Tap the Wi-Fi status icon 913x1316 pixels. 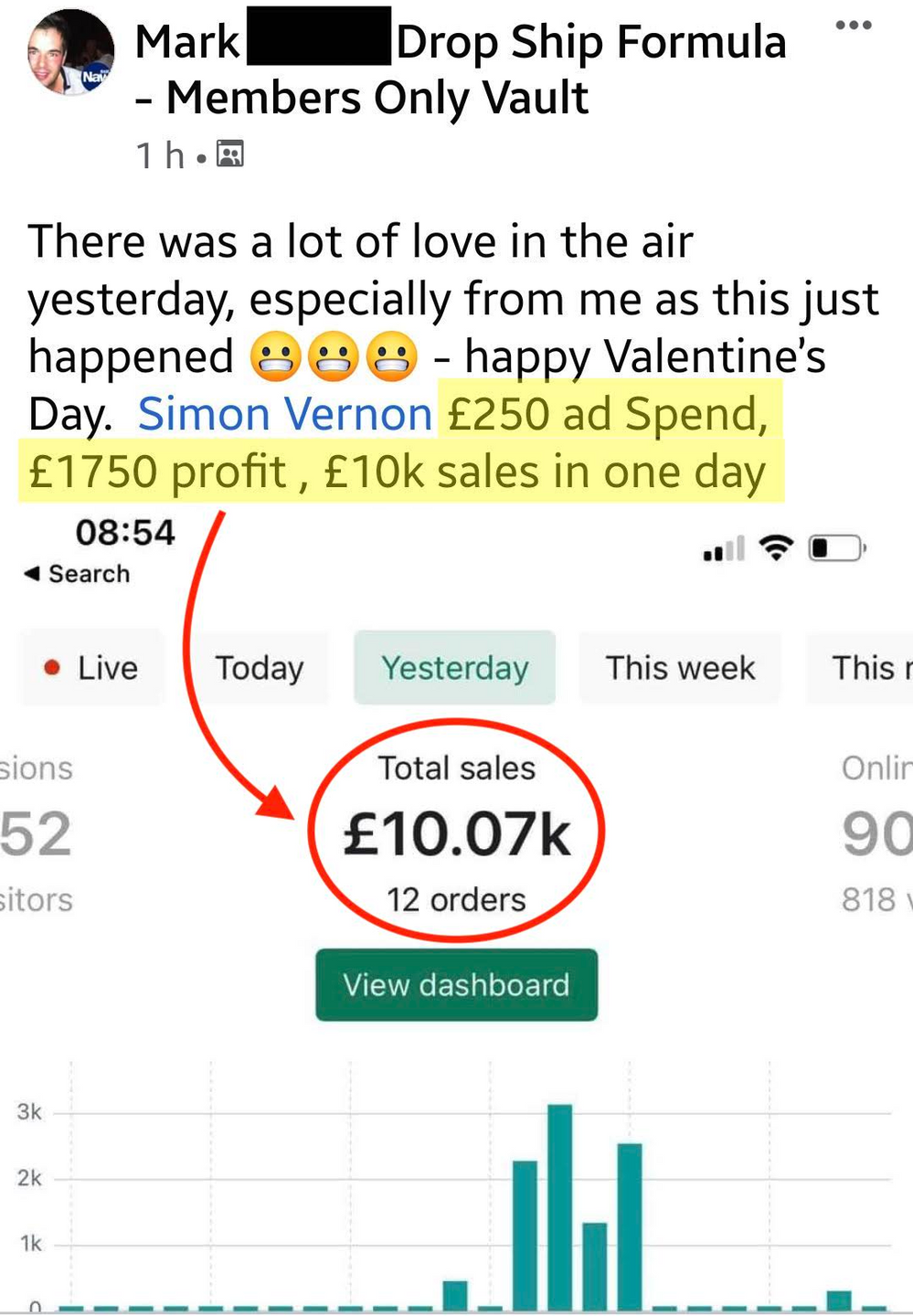click(776, 548)
